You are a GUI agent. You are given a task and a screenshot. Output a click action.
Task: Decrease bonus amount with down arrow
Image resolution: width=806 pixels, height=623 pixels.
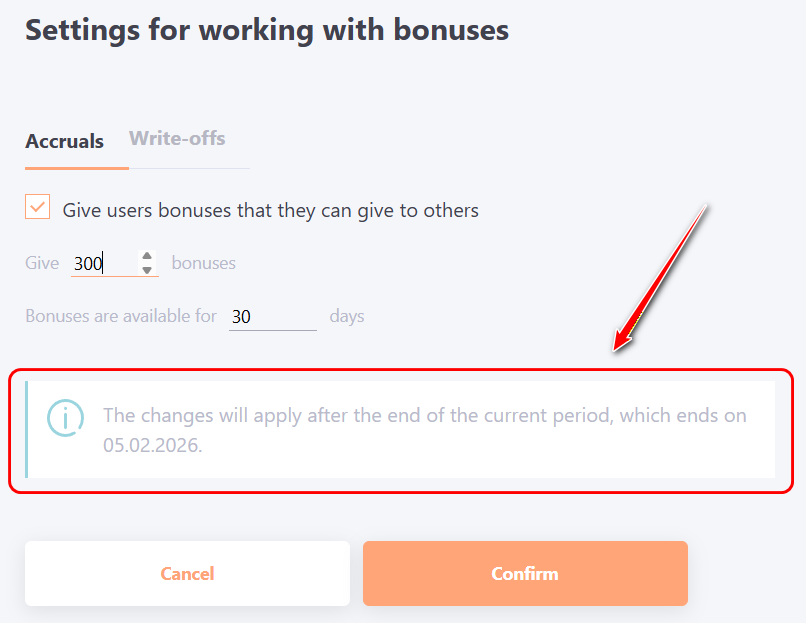[x=147, y=270]
